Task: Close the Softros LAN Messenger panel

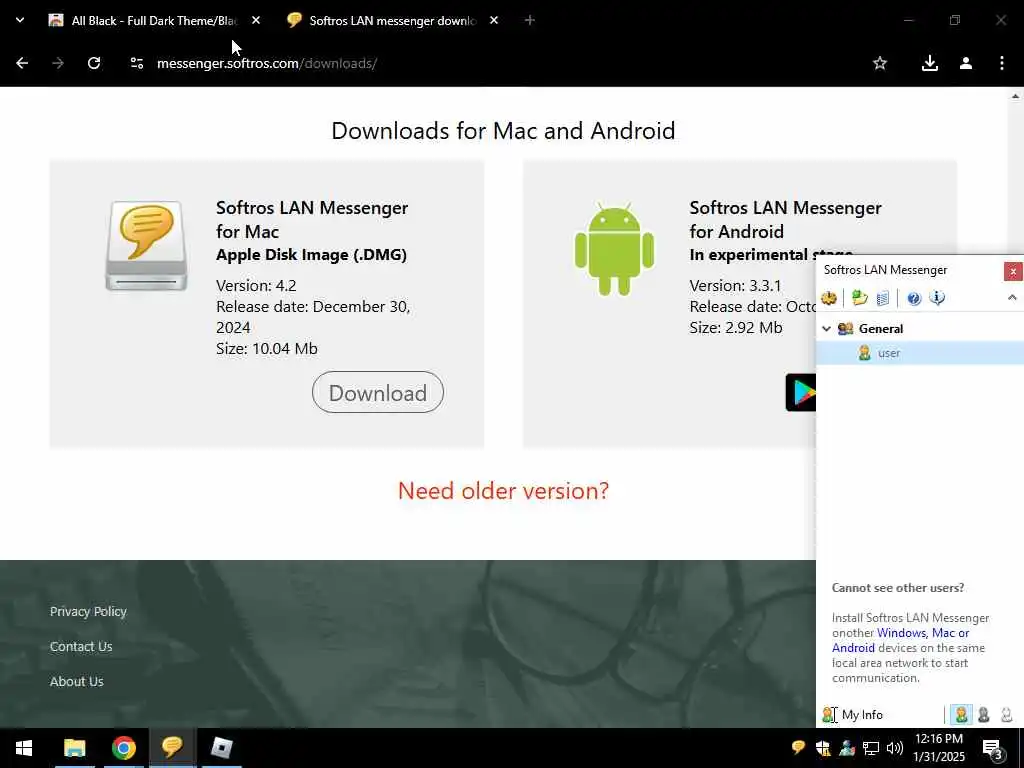Action: point(1013,271)
